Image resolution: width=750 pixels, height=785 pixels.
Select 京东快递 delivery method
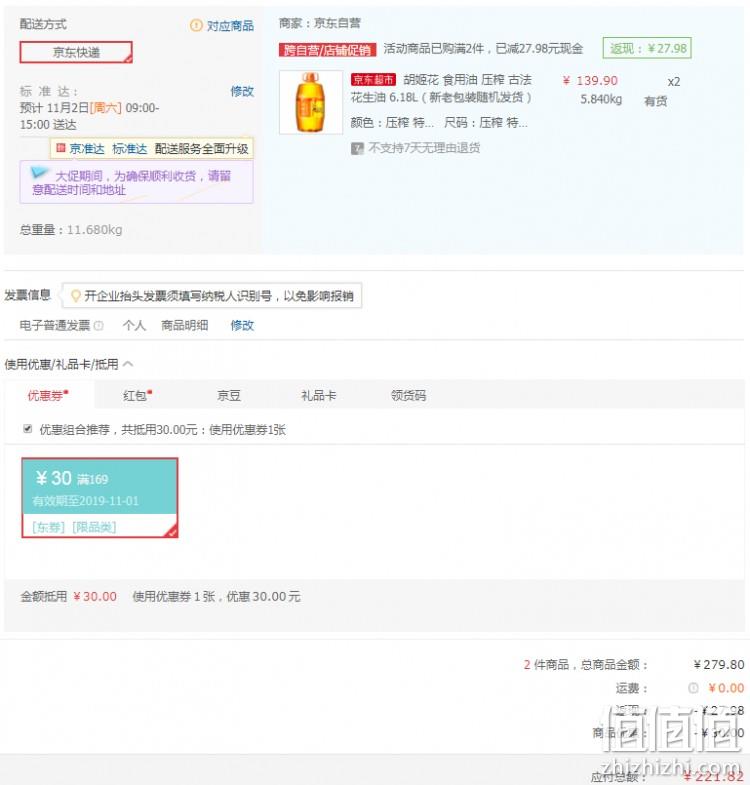point(76,52)
